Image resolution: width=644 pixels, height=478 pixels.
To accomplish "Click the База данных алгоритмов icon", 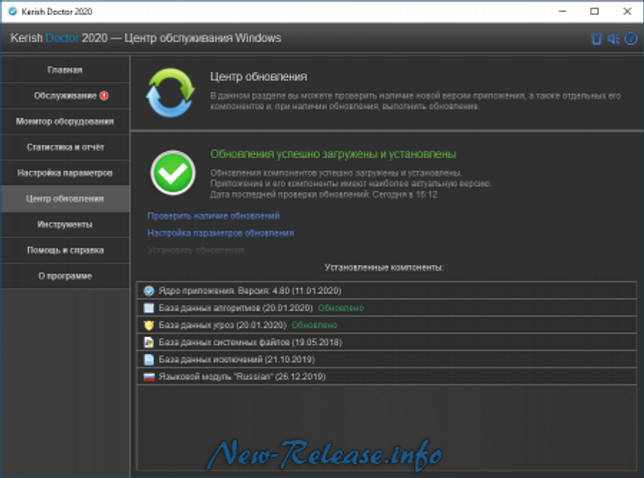I will (x=149, y=308).
